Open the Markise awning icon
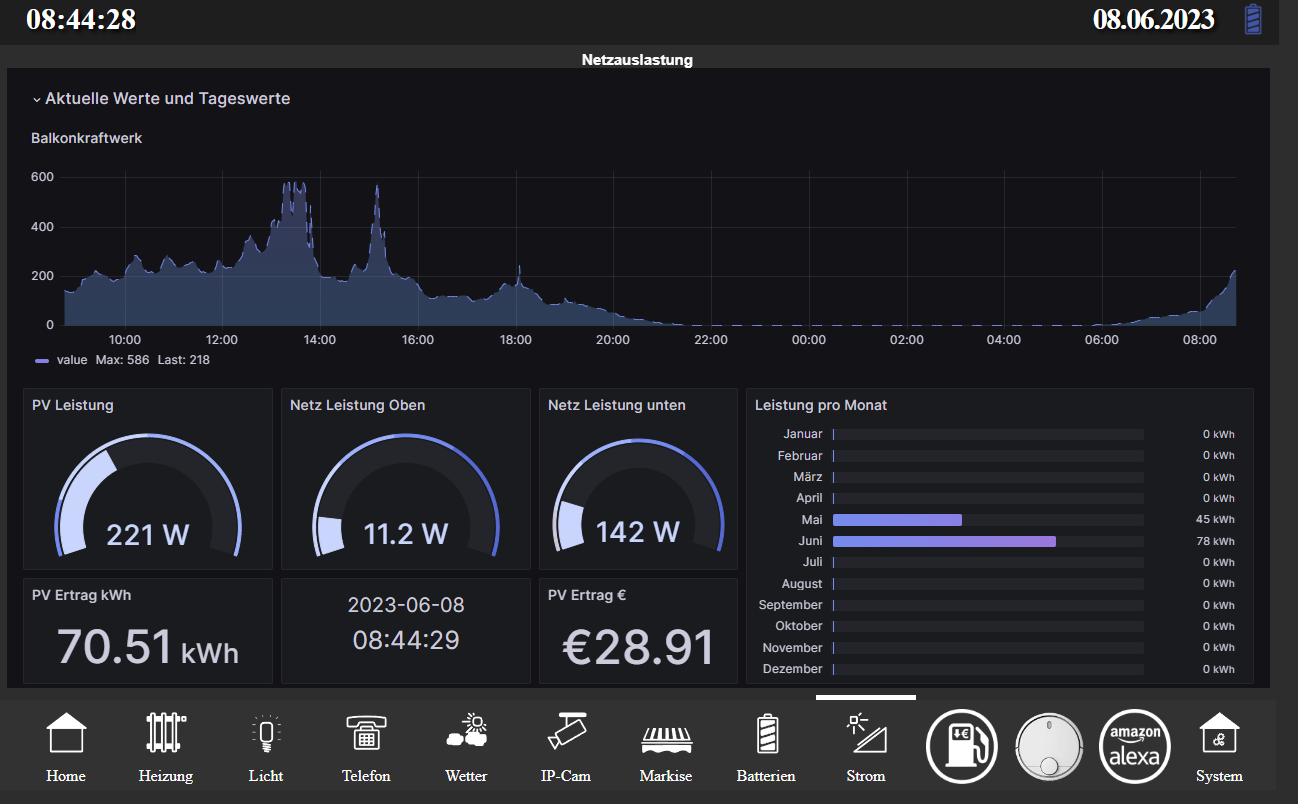Image resolution: width=1298 pixels, height=804 pixels. 666,739
